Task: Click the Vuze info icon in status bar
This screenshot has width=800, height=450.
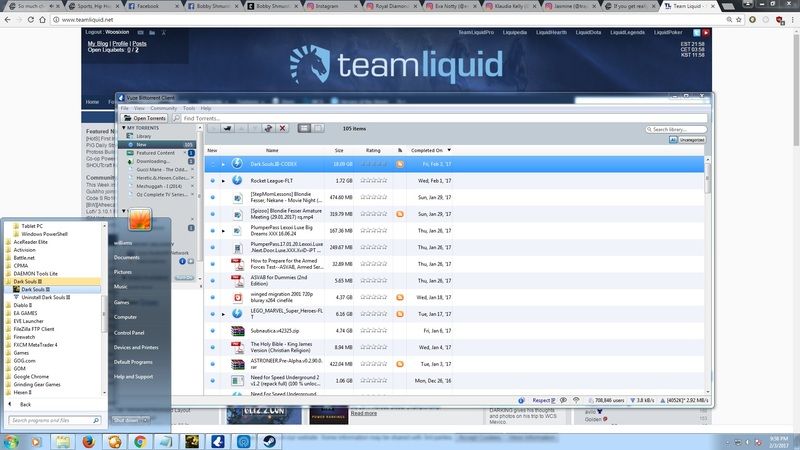Action: pyautogui.click(x=521, y=401)
